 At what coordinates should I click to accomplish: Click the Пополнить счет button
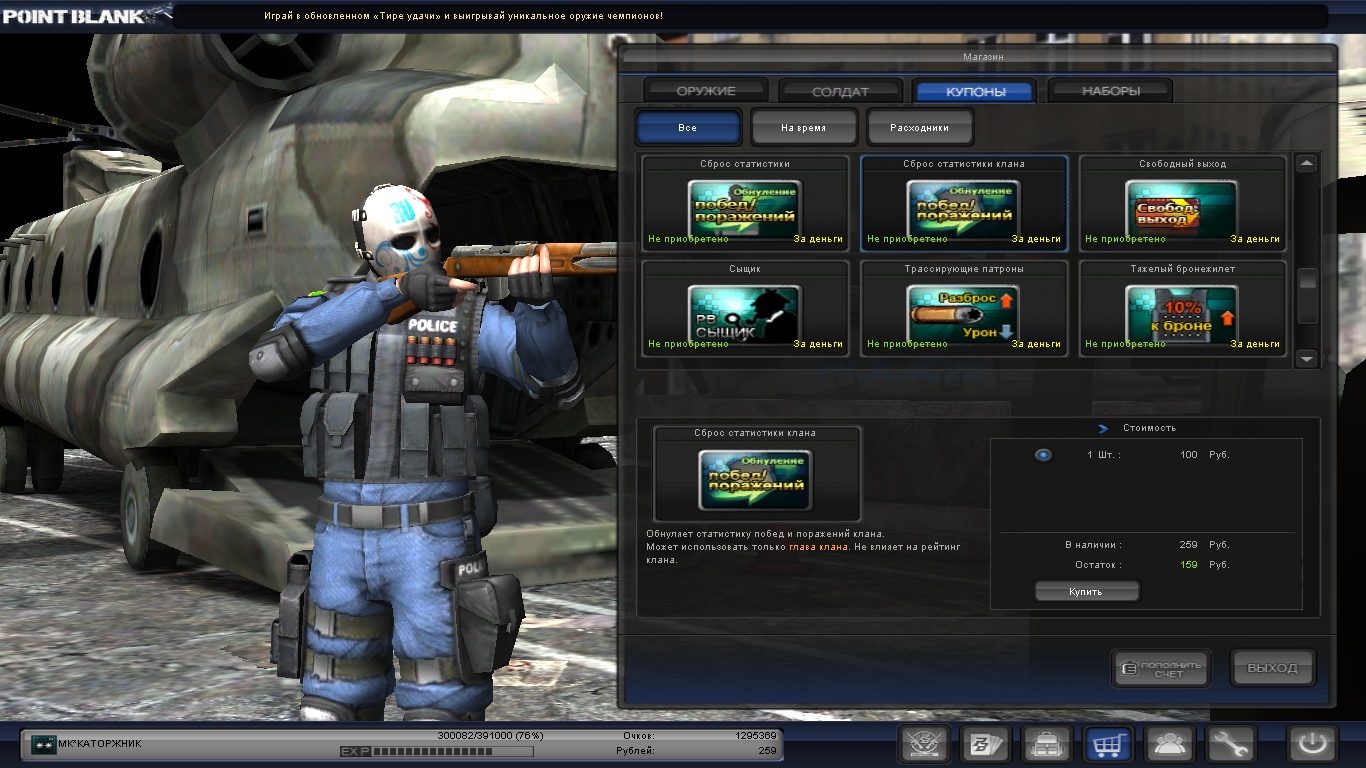1161,668
